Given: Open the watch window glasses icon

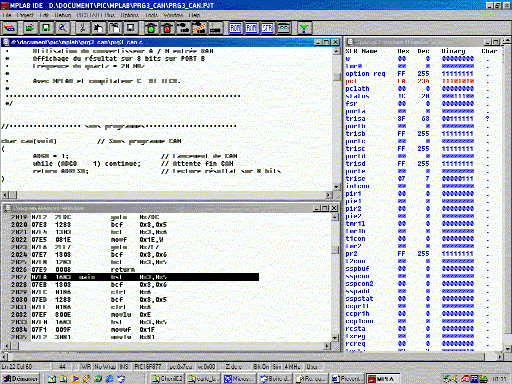Looking at the screenshot, I should tap(284, 28).
